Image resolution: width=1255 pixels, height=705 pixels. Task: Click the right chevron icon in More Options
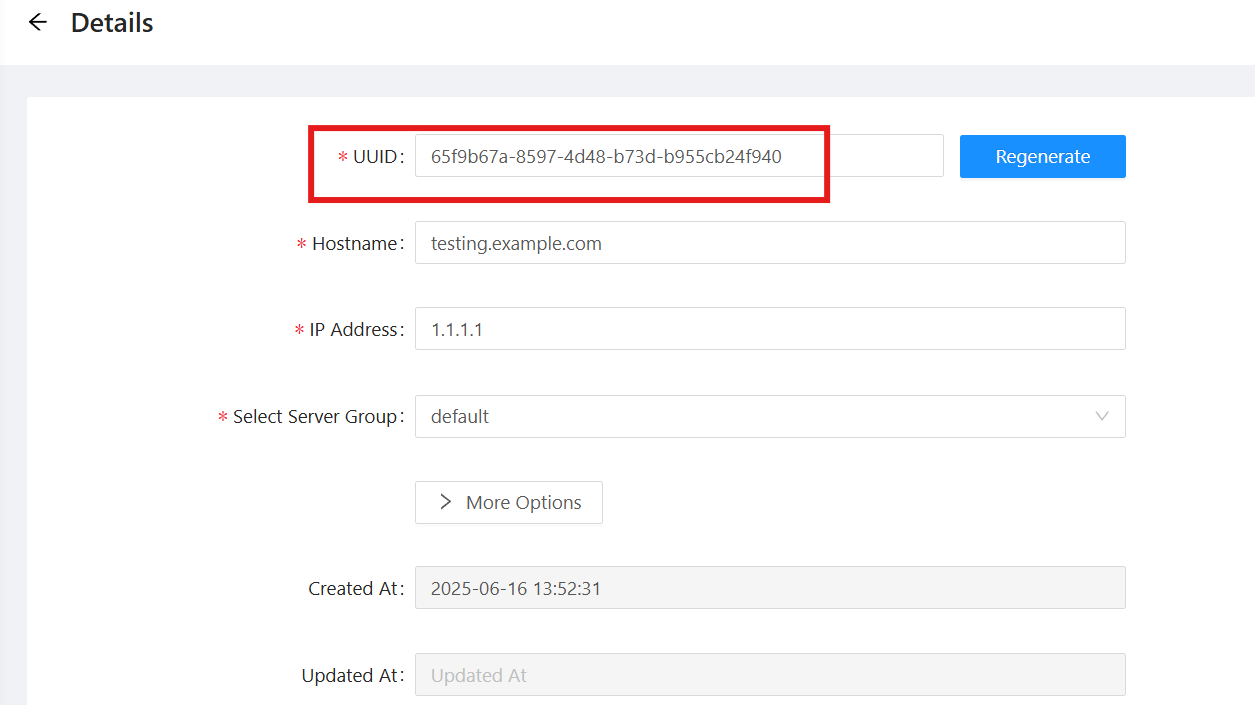(446, 502)
